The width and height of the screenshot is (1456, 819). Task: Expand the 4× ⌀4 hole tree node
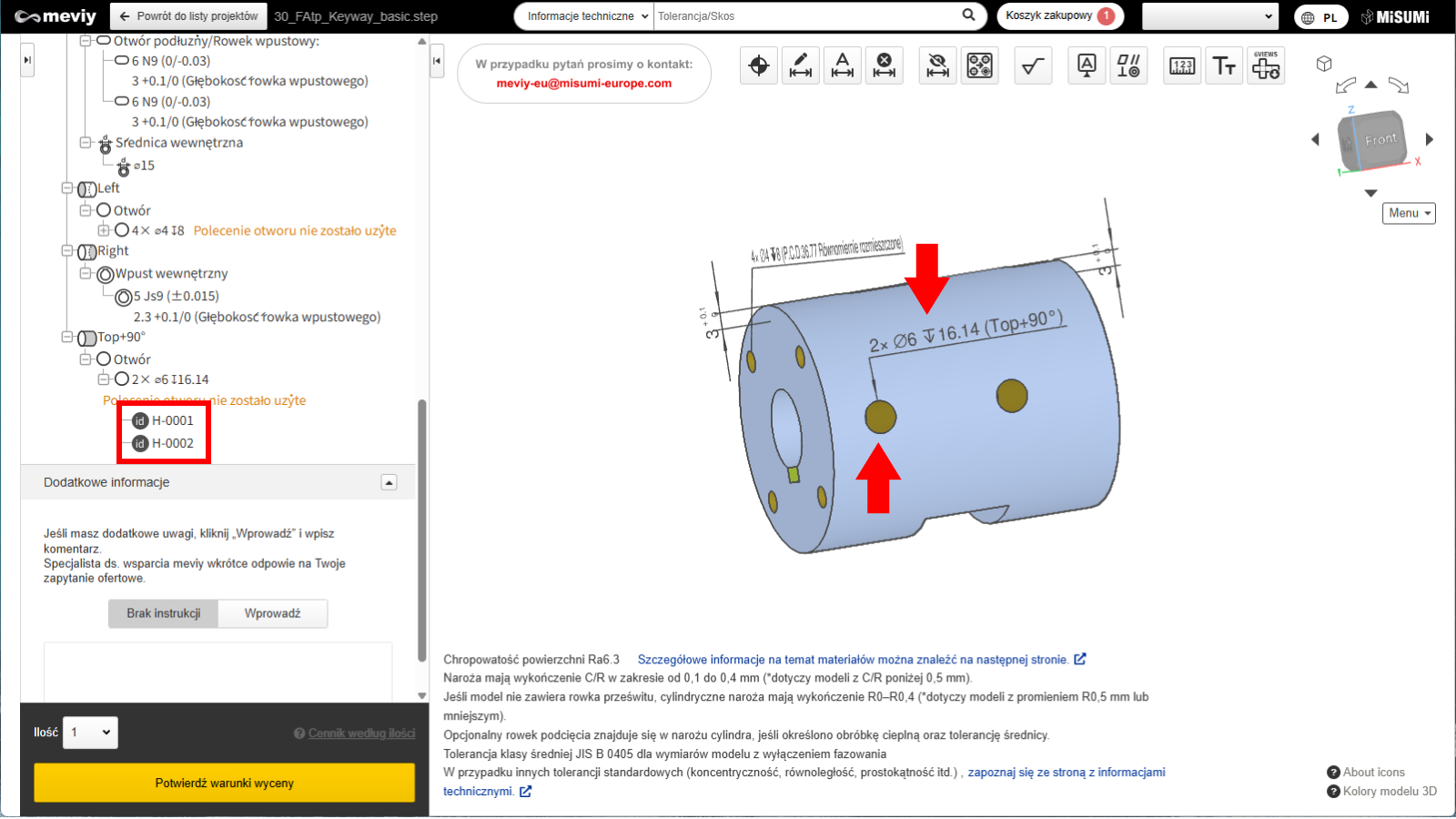104,230
